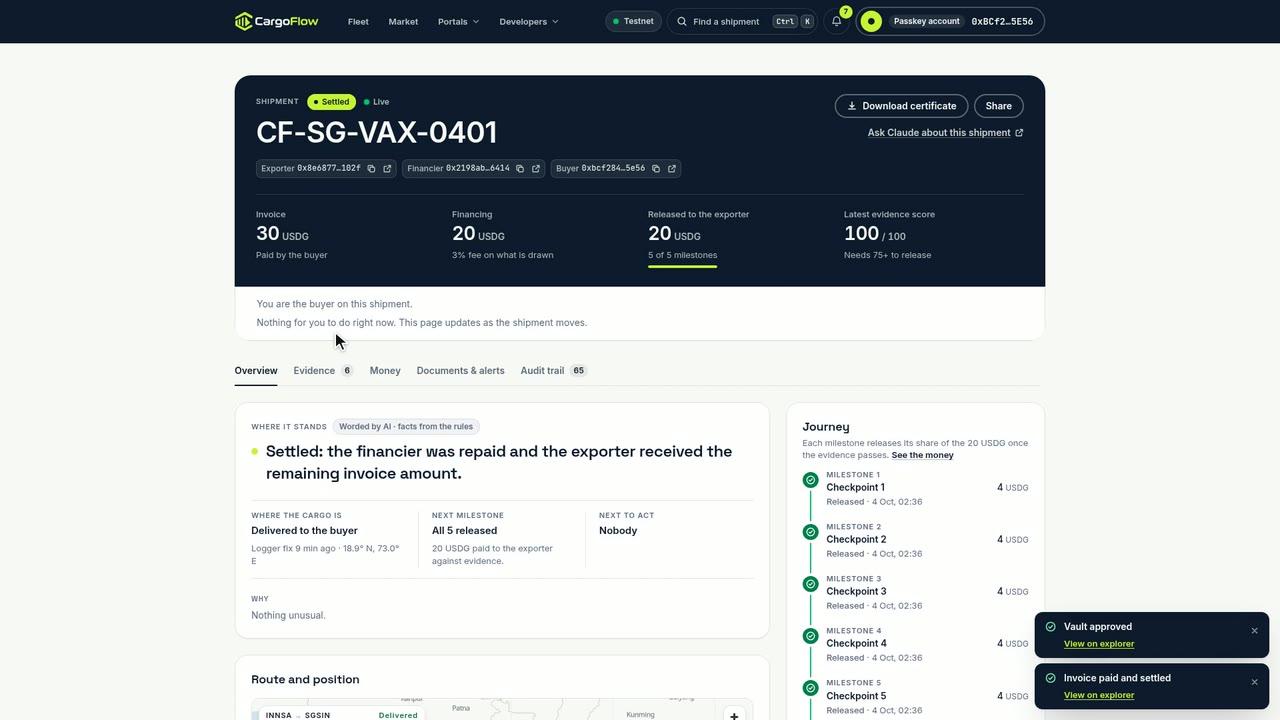The width and height of the screenshot is (1280, 720).
Task: View Invoice paid on explorer
Action: (x=1099, y=695)
